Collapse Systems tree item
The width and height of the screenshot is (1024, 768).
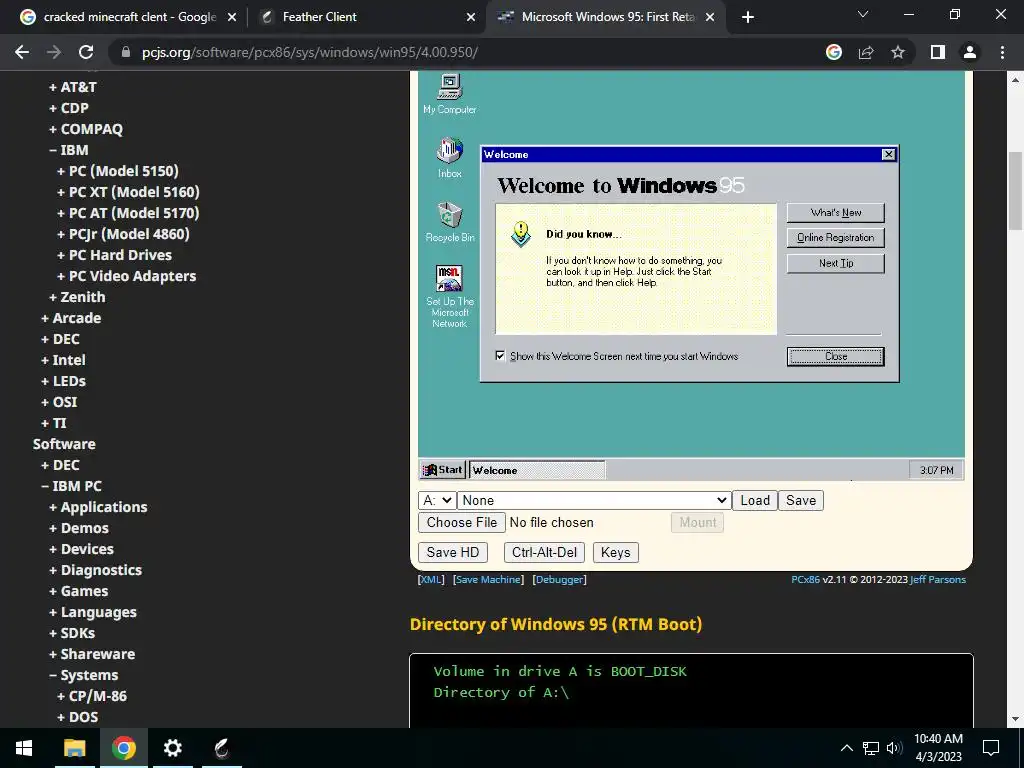[x=84, y=675]
